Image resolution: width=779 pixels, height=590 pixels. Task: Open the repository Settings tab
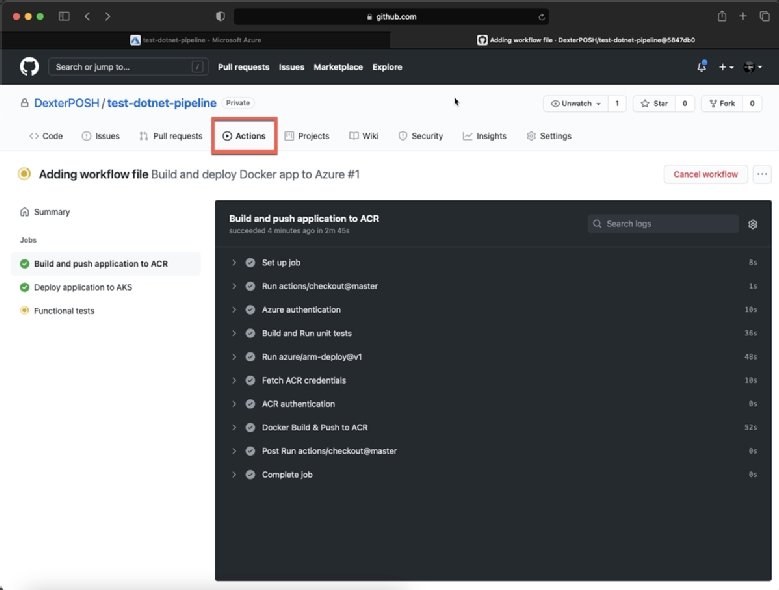(x=549, y=136)
